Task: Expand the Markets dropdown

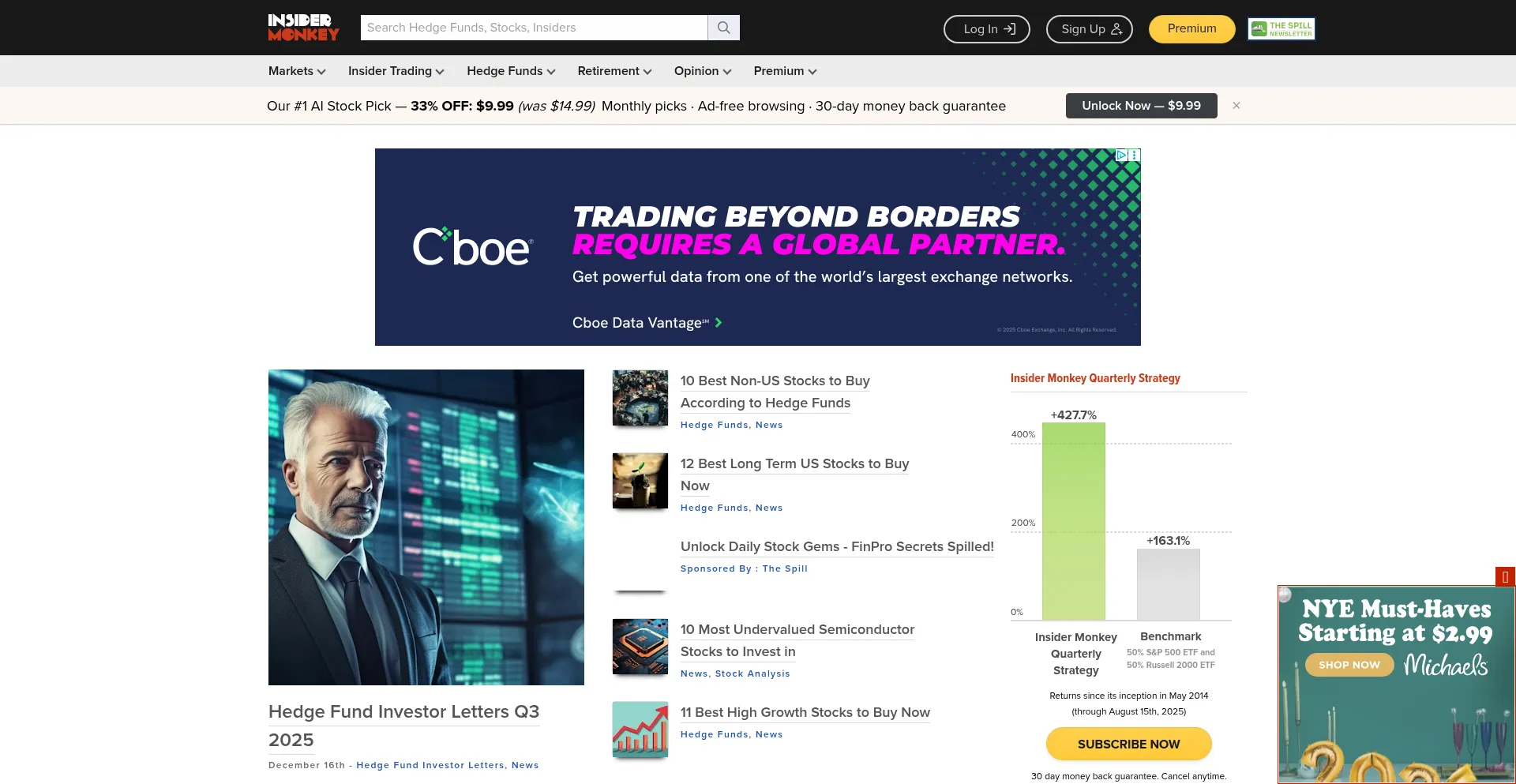Action: click(296, 71)
